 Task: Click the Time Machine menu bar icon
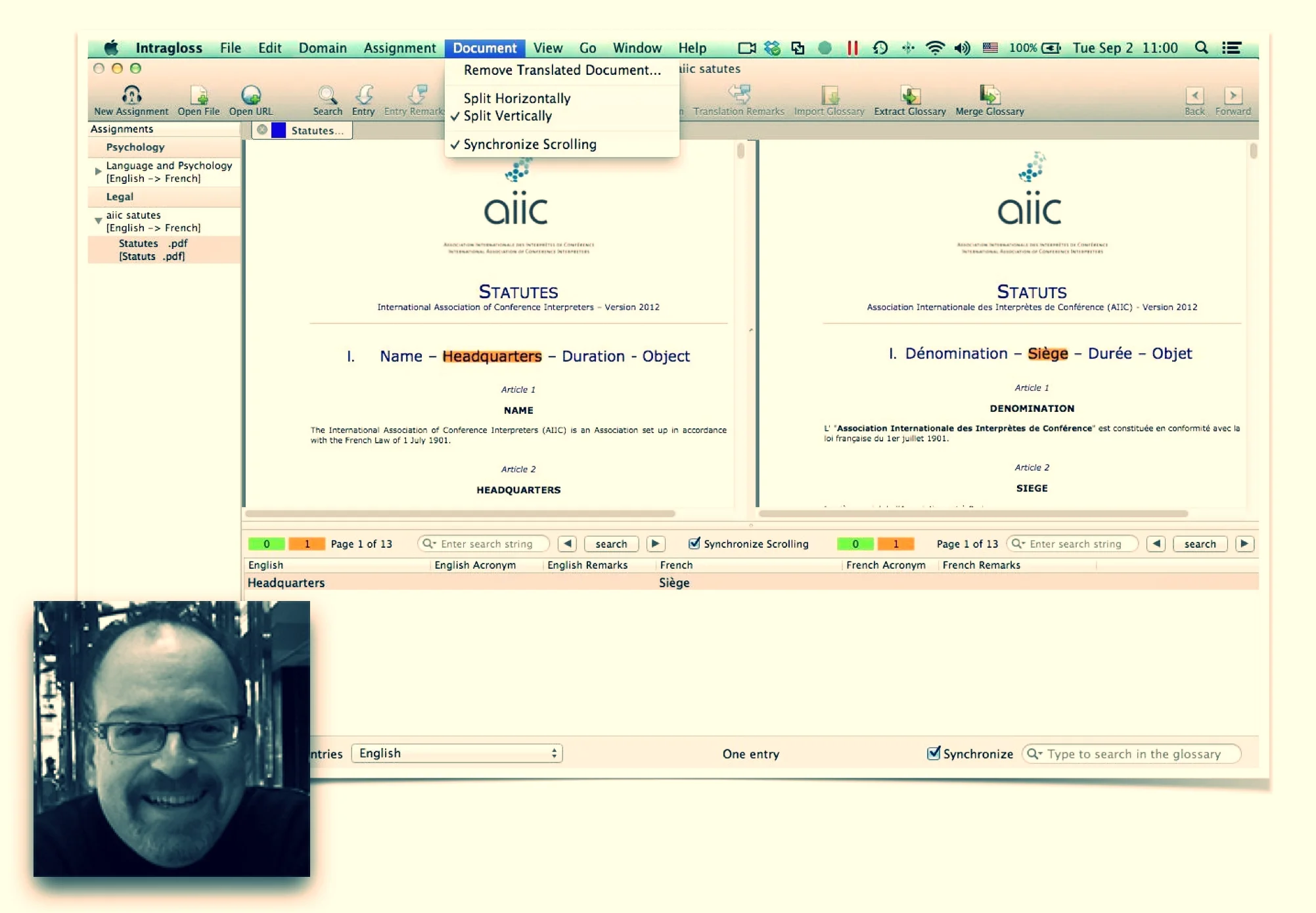pos(880,48)
